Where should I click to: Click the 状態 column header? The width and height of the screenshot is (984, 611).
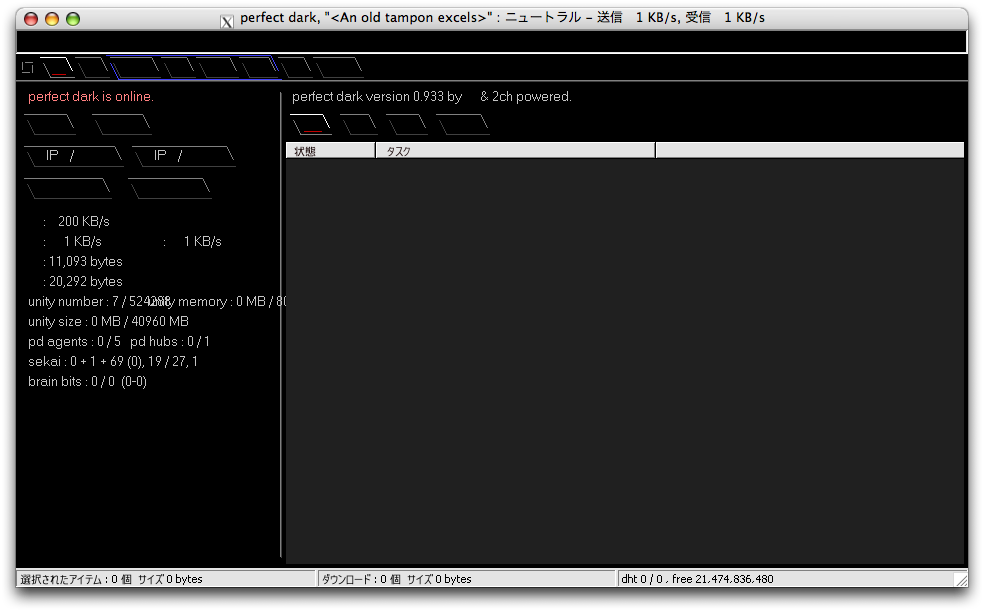(x=331, y=151)
